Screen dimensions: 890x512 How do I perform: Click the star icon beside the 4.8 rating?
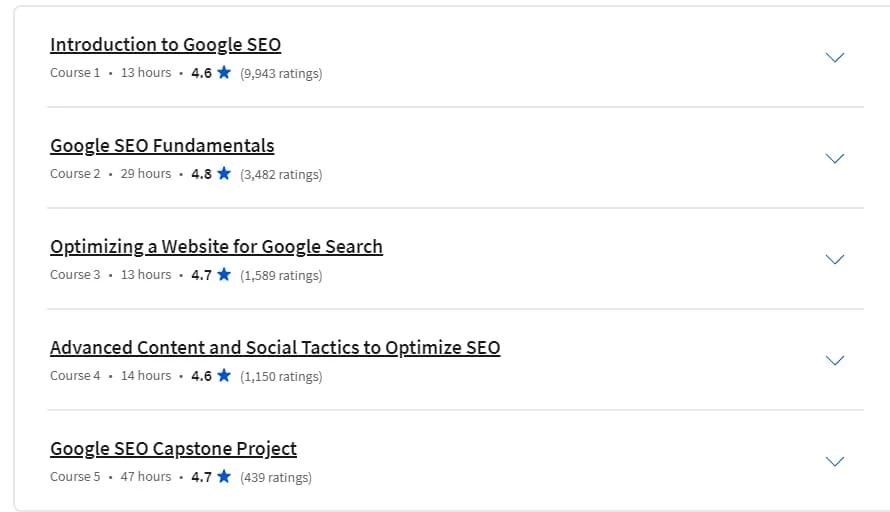[224, 173]
